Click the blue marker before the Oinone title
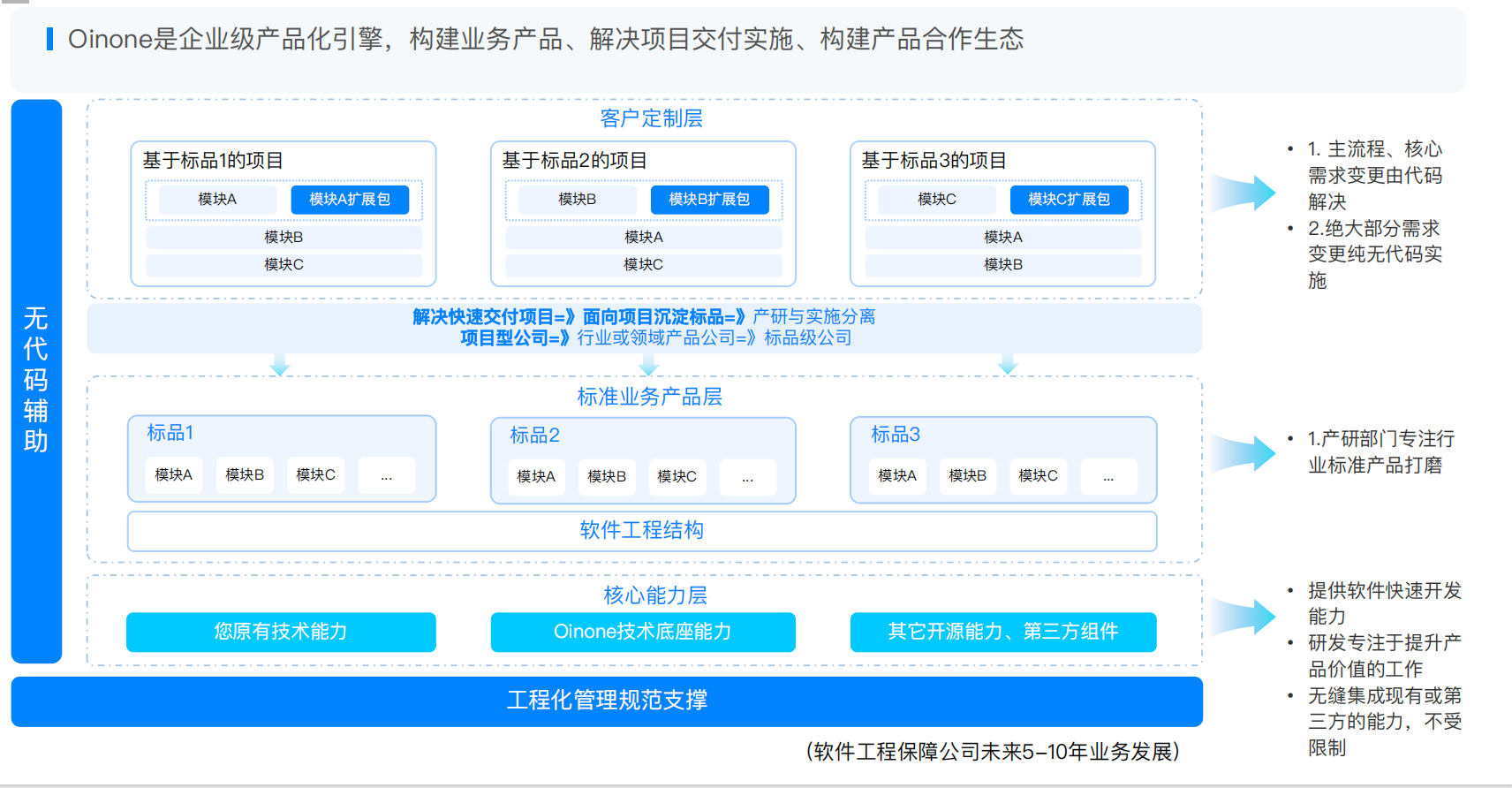 [x=50, y=39]
